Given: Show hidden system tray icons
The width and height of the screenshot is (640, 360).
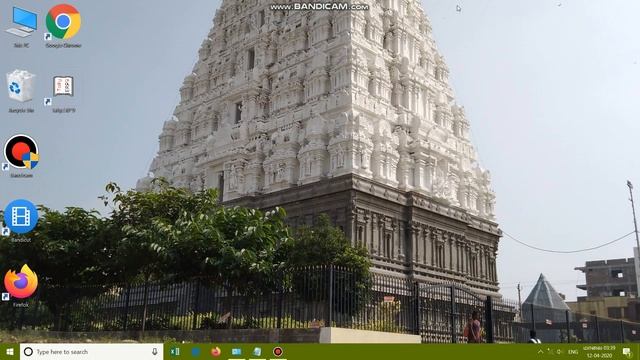Looking at the screenshot, I should pos(540,352).
